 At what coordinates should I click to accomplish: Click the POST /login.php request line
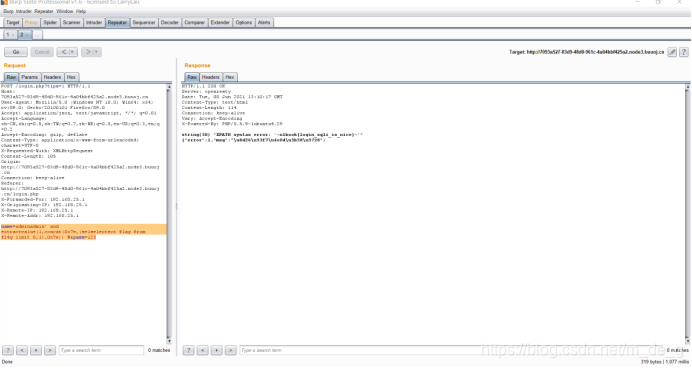[x=45, y=86]
